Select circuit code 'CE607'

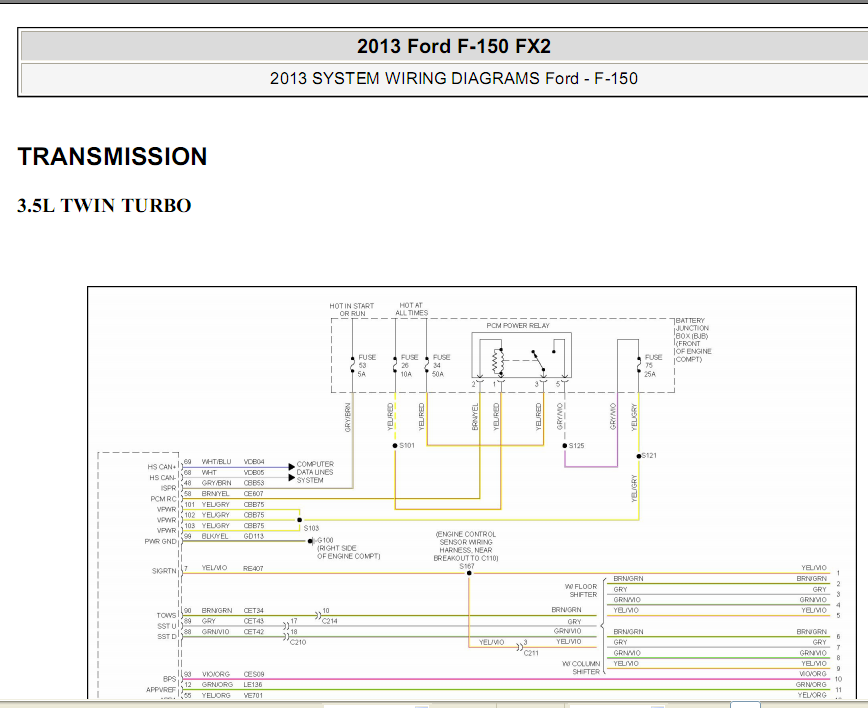(254, 493)
